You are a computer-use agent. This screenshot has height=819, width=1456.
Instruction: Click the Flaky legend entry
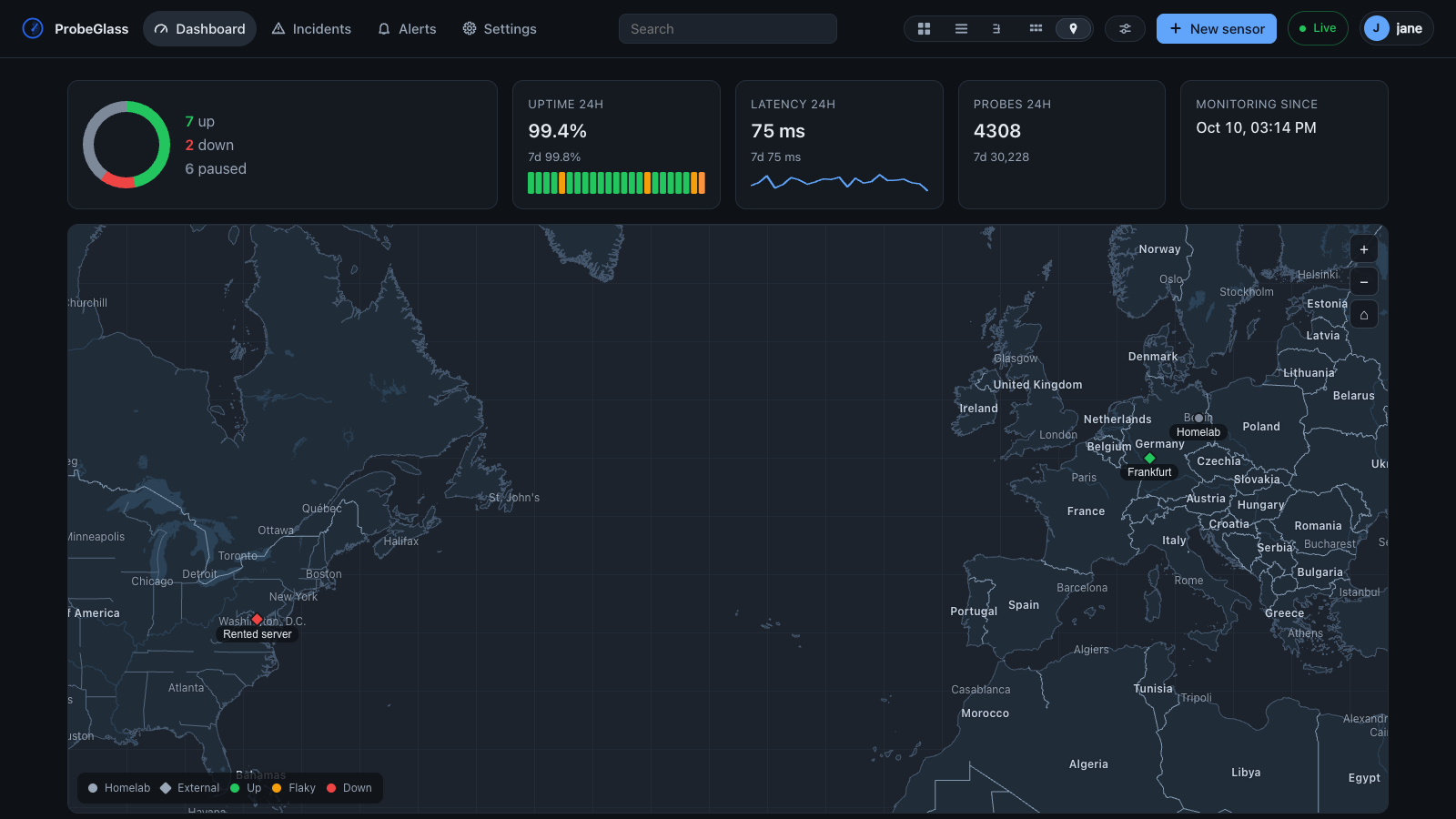[294, 788]
